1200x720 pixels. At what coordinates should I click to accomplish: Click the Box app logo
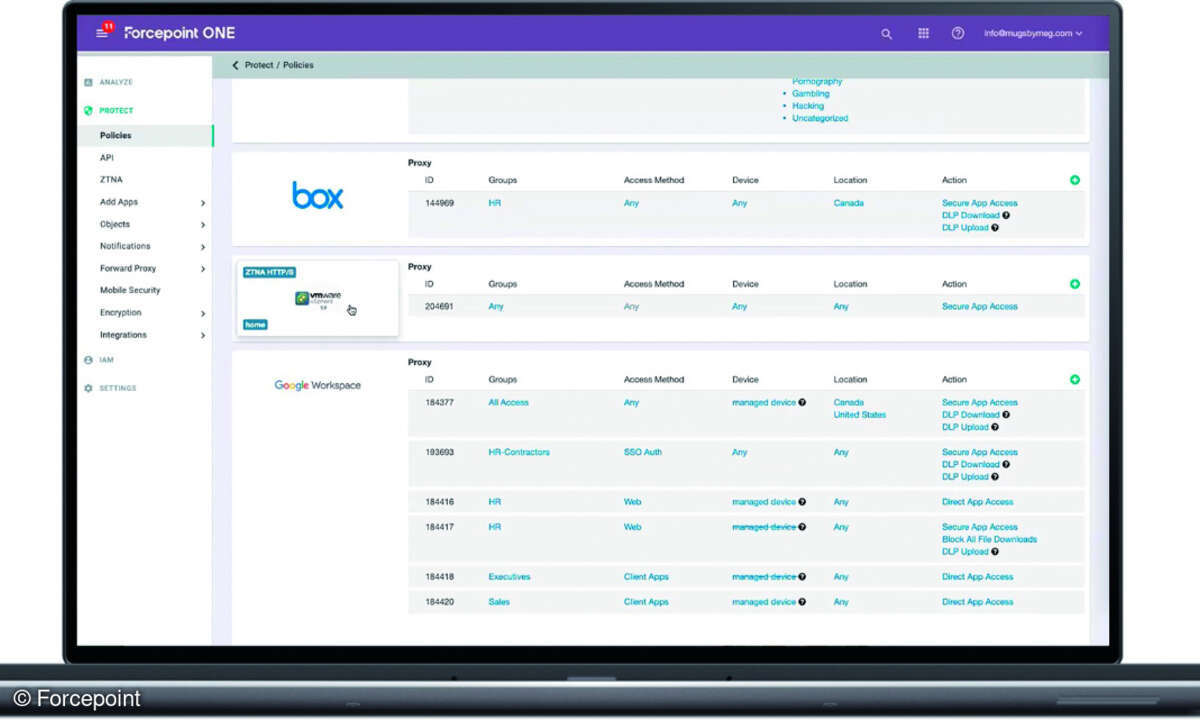[x=318, y=195]
